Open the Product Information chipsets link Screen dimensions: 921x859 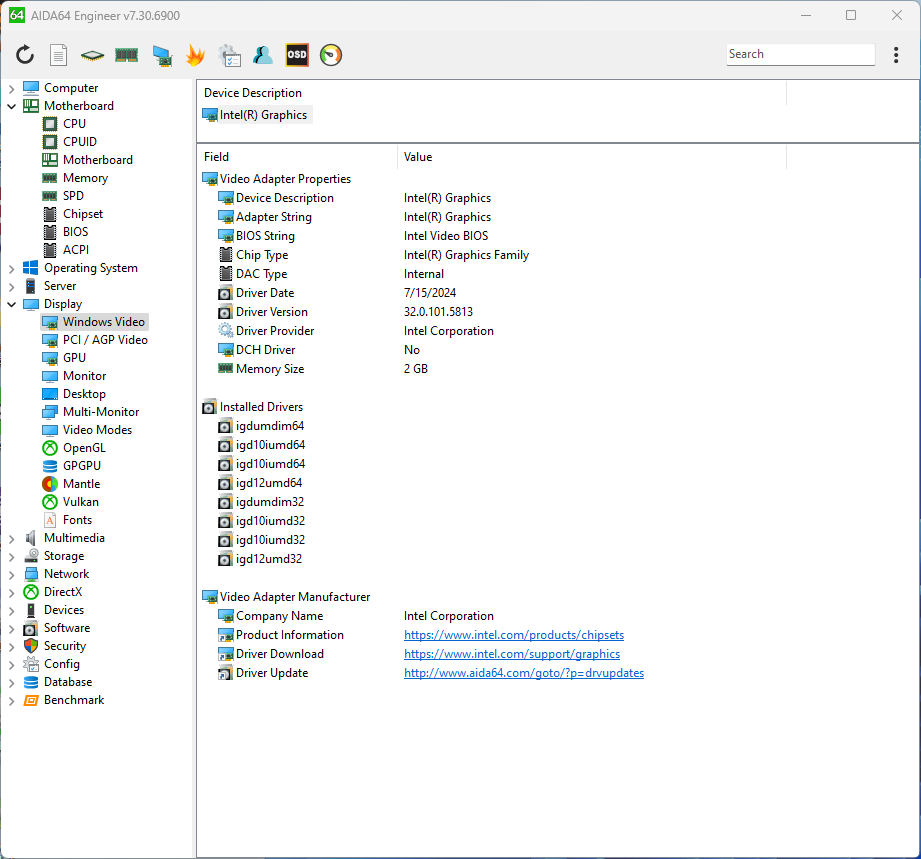coord(513,635)
